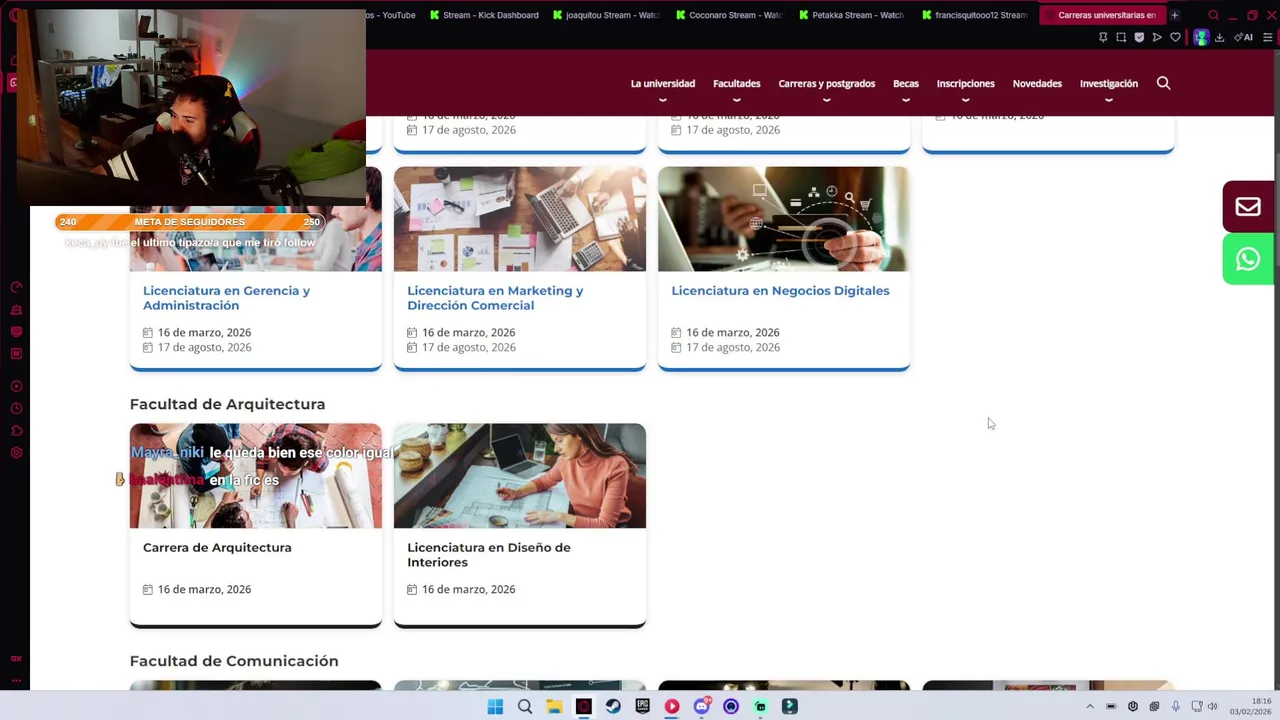This screenshot has height=720, width=1280.
Task: Switch to the joaquitou Stream tab
Action: (x=607, y=15)
